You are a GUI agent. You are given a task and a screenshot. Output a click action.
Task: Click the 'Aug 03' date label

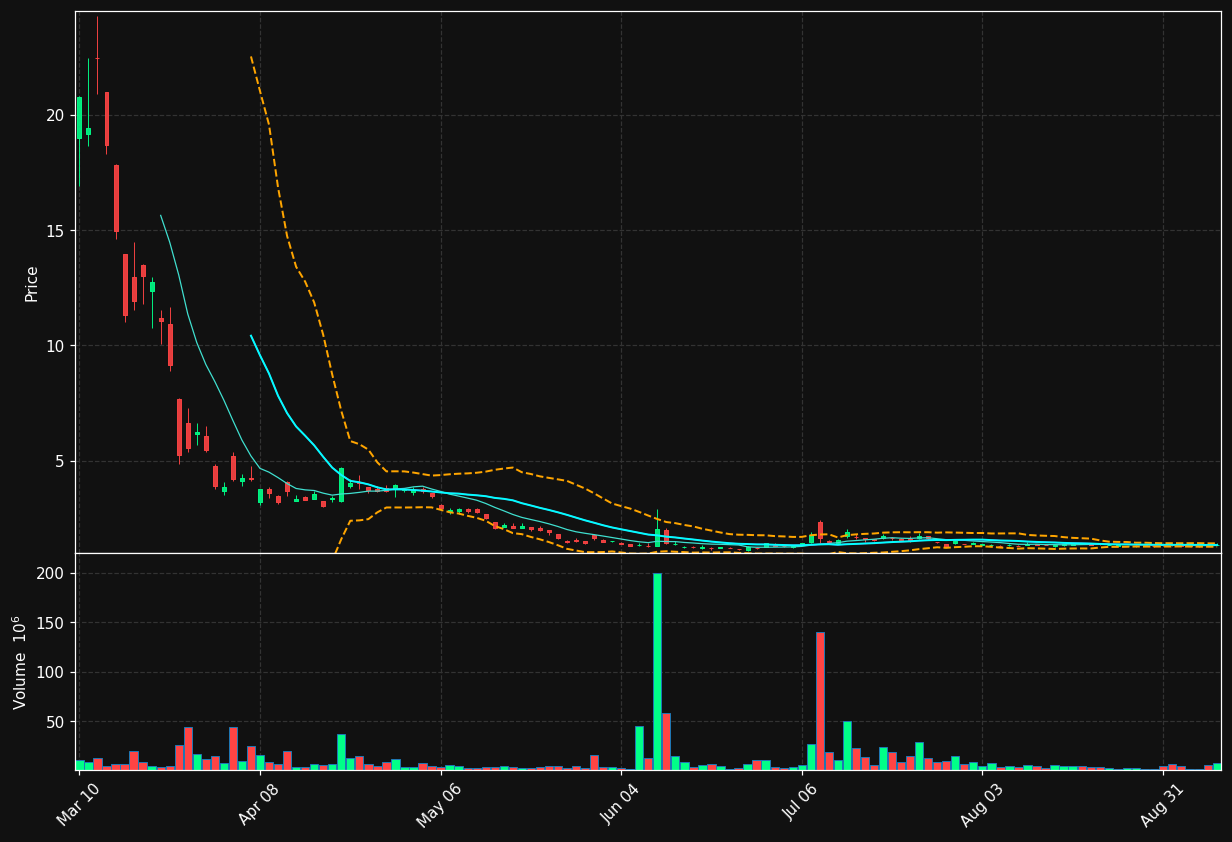(x=981, y=805)
